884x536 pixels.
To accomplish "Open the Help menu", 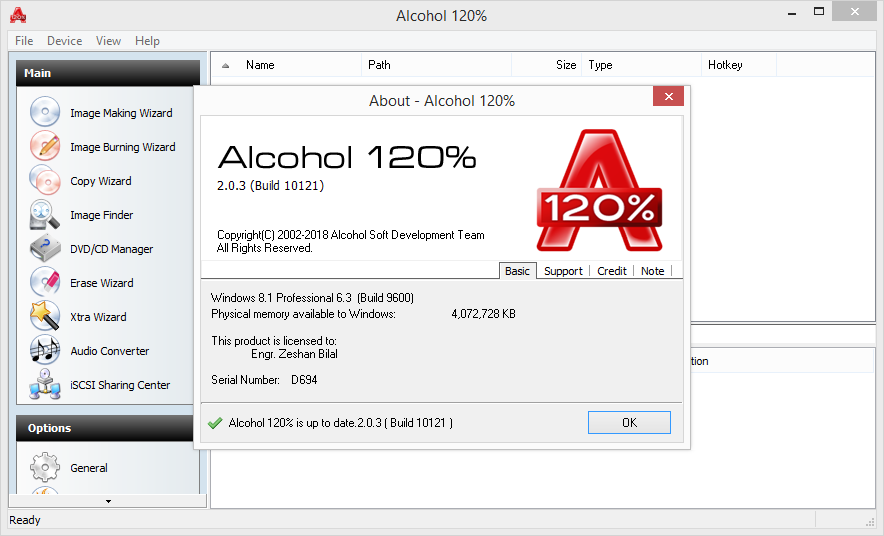I will 147,41.
